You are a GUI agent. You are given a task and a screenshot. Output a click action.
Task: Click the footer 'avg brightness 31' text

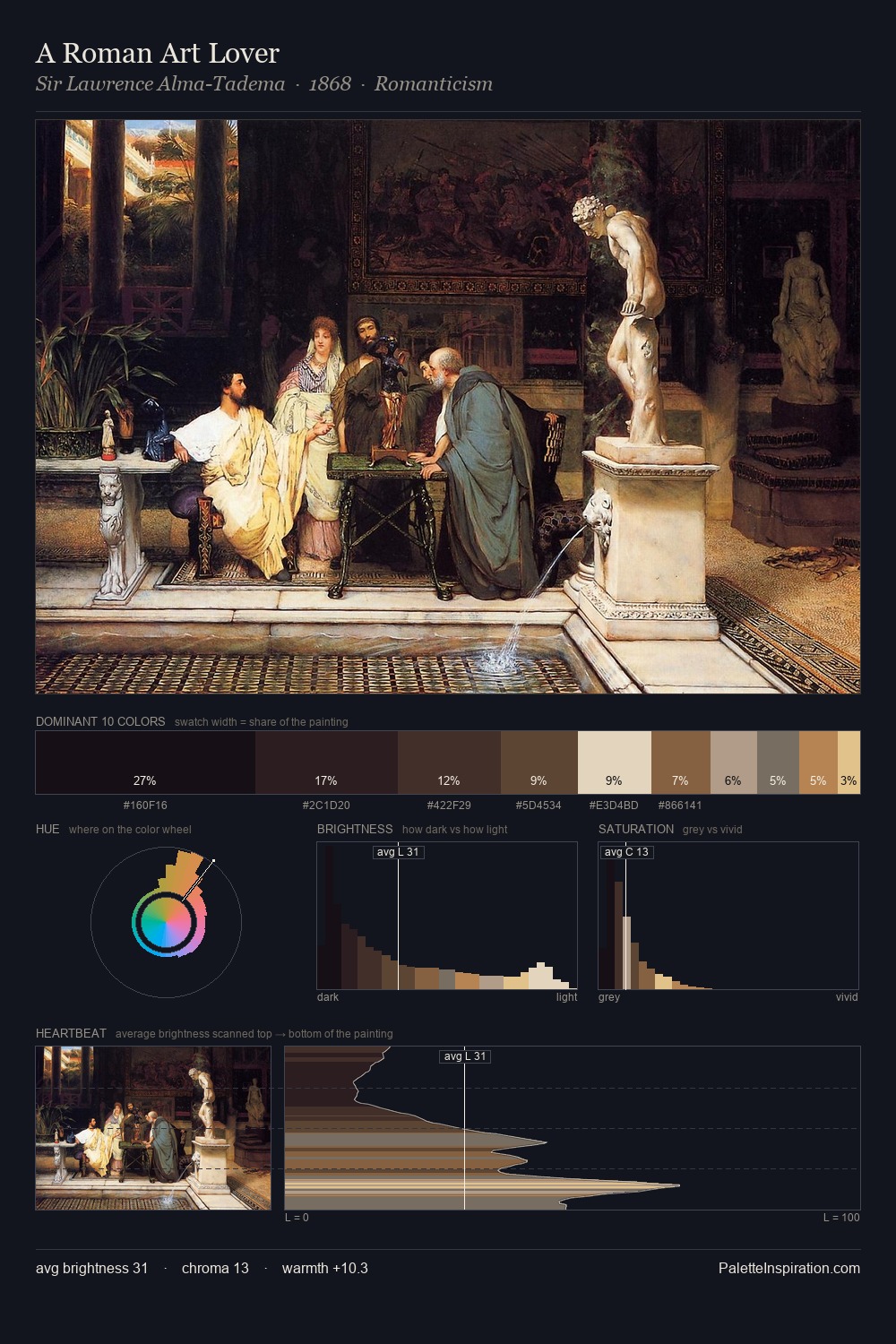coord(92,1269)
